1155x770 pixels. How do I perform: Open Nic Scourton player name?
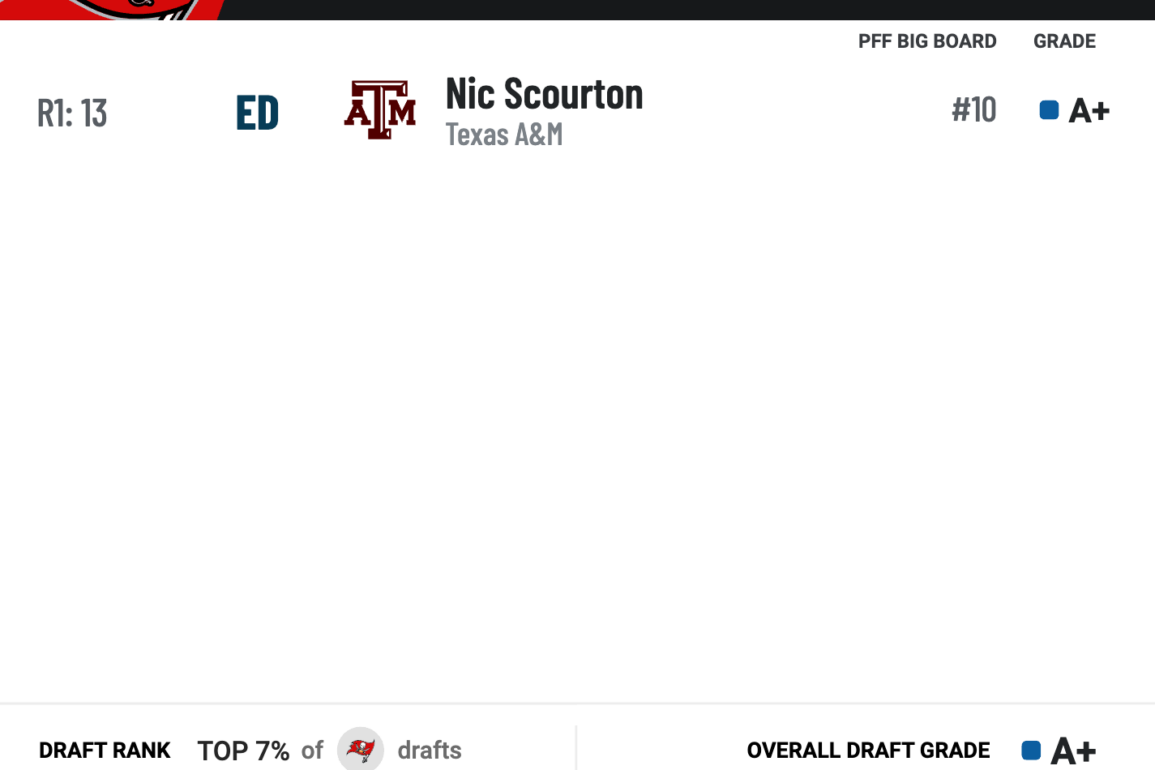(544, 94)
